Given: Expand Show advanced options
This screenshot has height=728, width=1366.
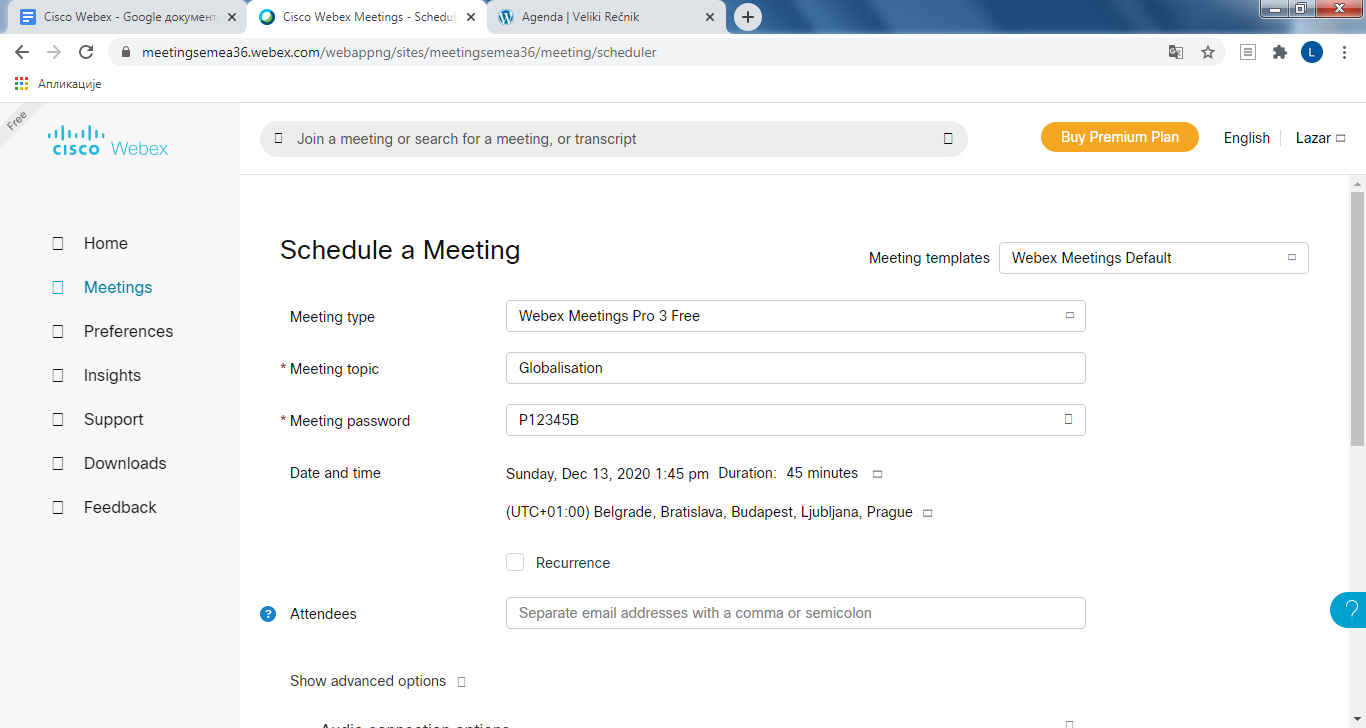Looking at the screenshot, I should (x=378, y=681).
